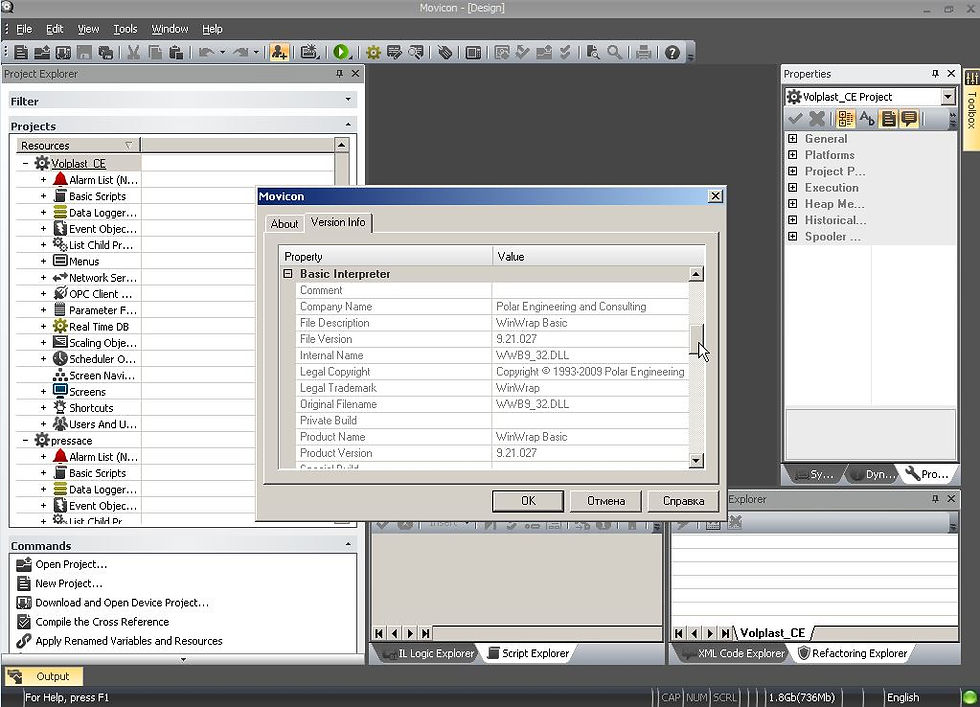This screenshot has width=980, height=707.
Task: Click last-tab arrow beside Volplast_CE tab
Action: pos(725,633)
